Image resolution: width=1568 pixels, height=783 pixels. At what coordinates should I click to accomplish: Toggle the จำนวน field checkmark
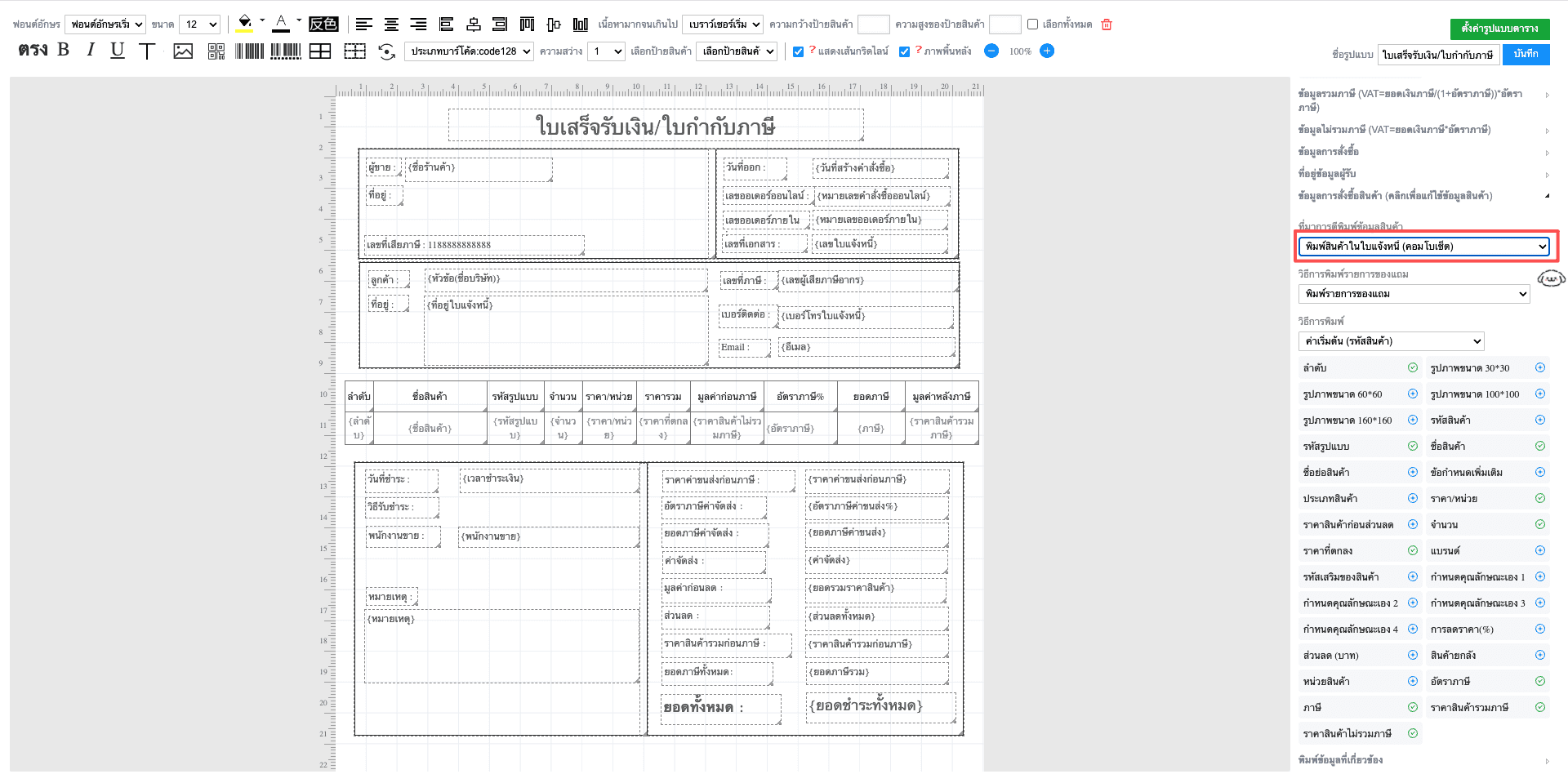tap(1540, 525)
